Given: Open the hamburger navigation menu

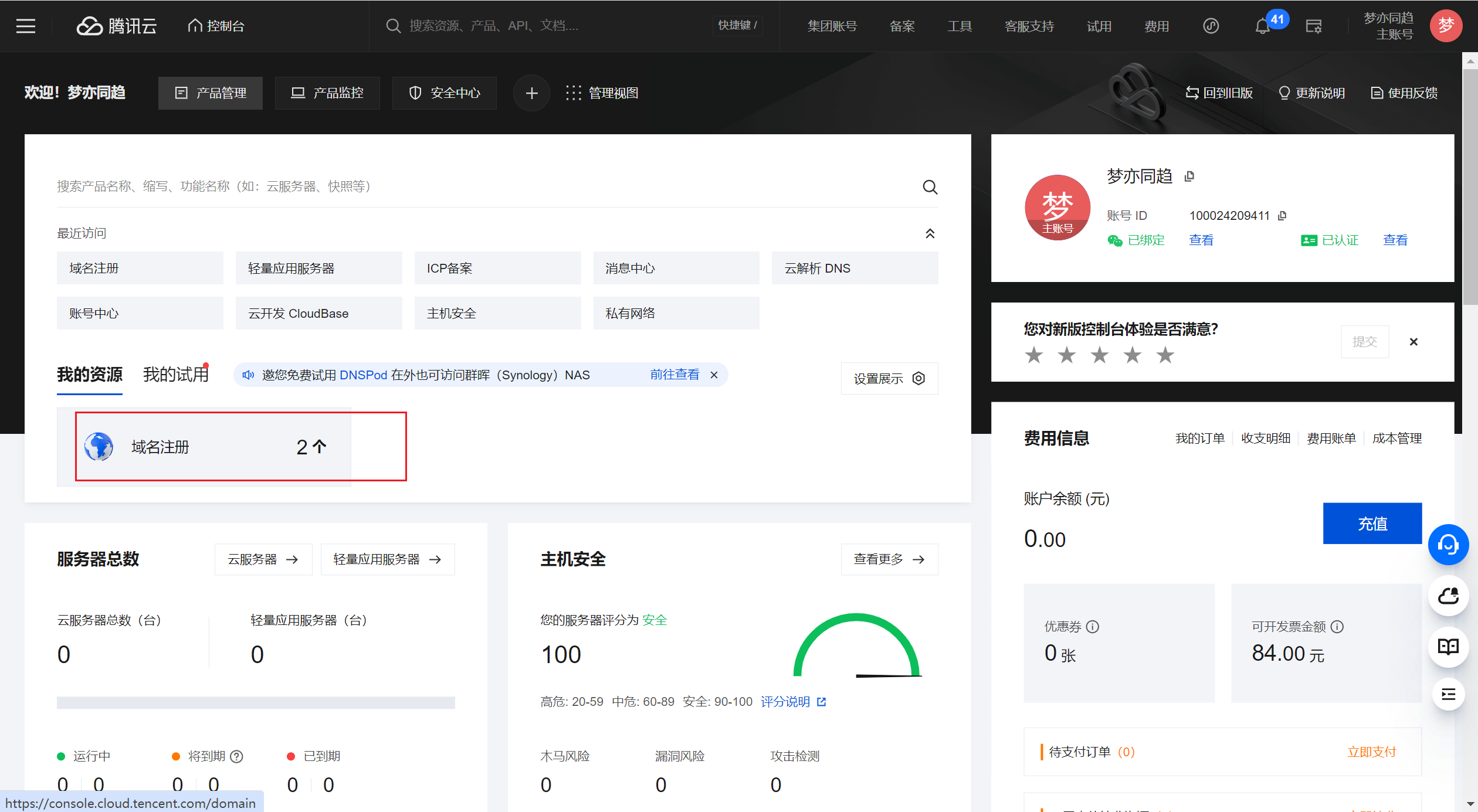Looking at the screenshot, I should tap(26, 26).
